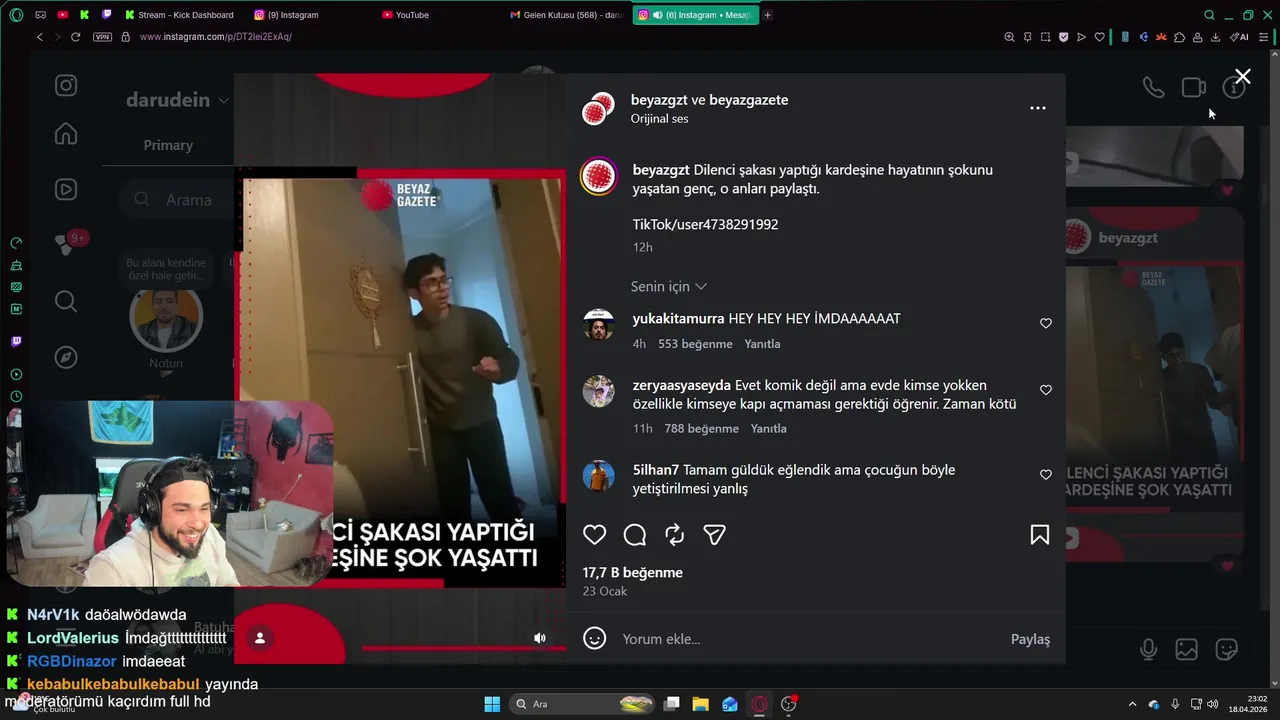Open emoji picker in comment box
The image size is (1280, 720).
pos(595,638)
